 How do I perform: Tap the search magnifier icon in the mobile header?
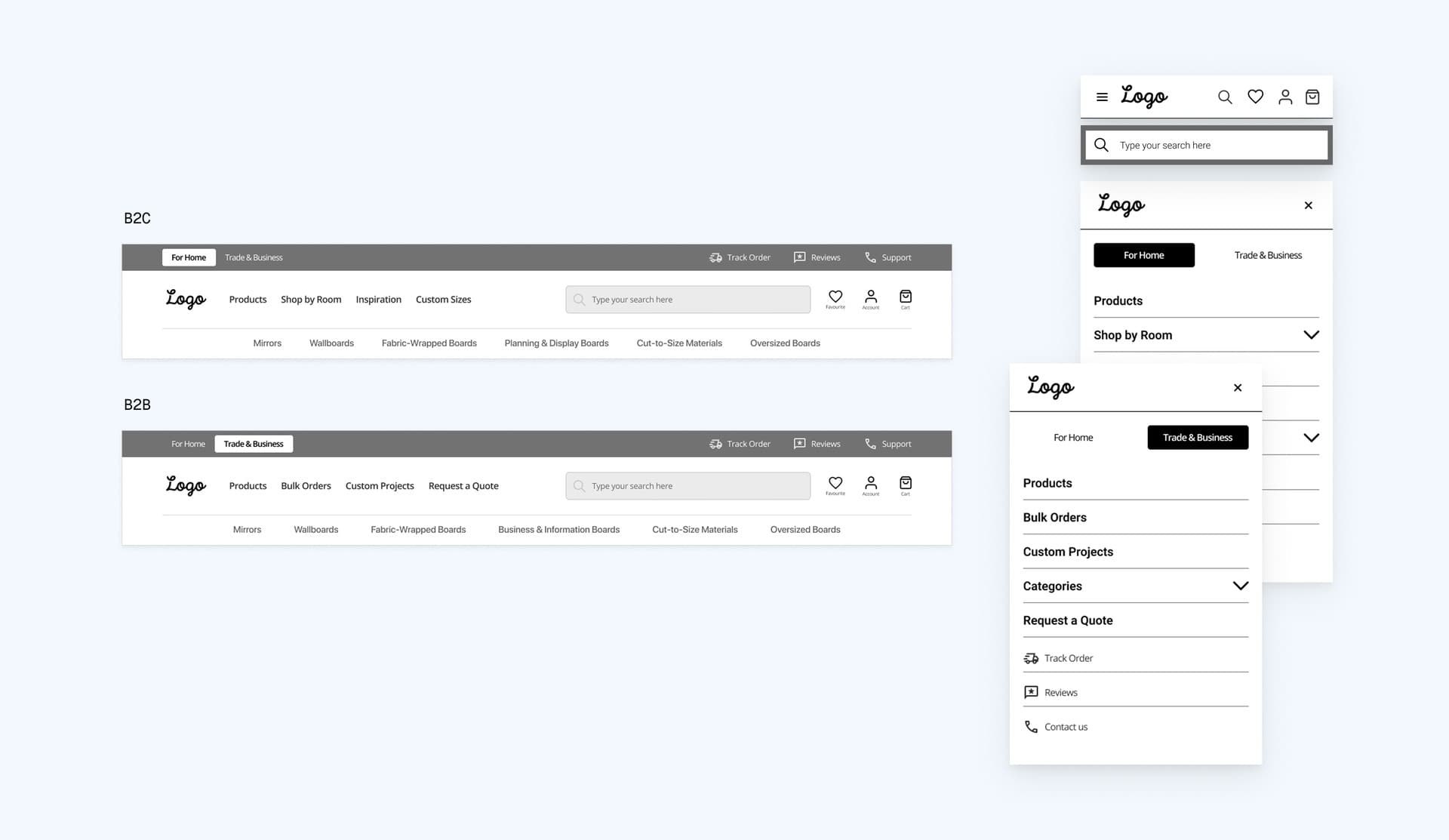coord(1225,97)
